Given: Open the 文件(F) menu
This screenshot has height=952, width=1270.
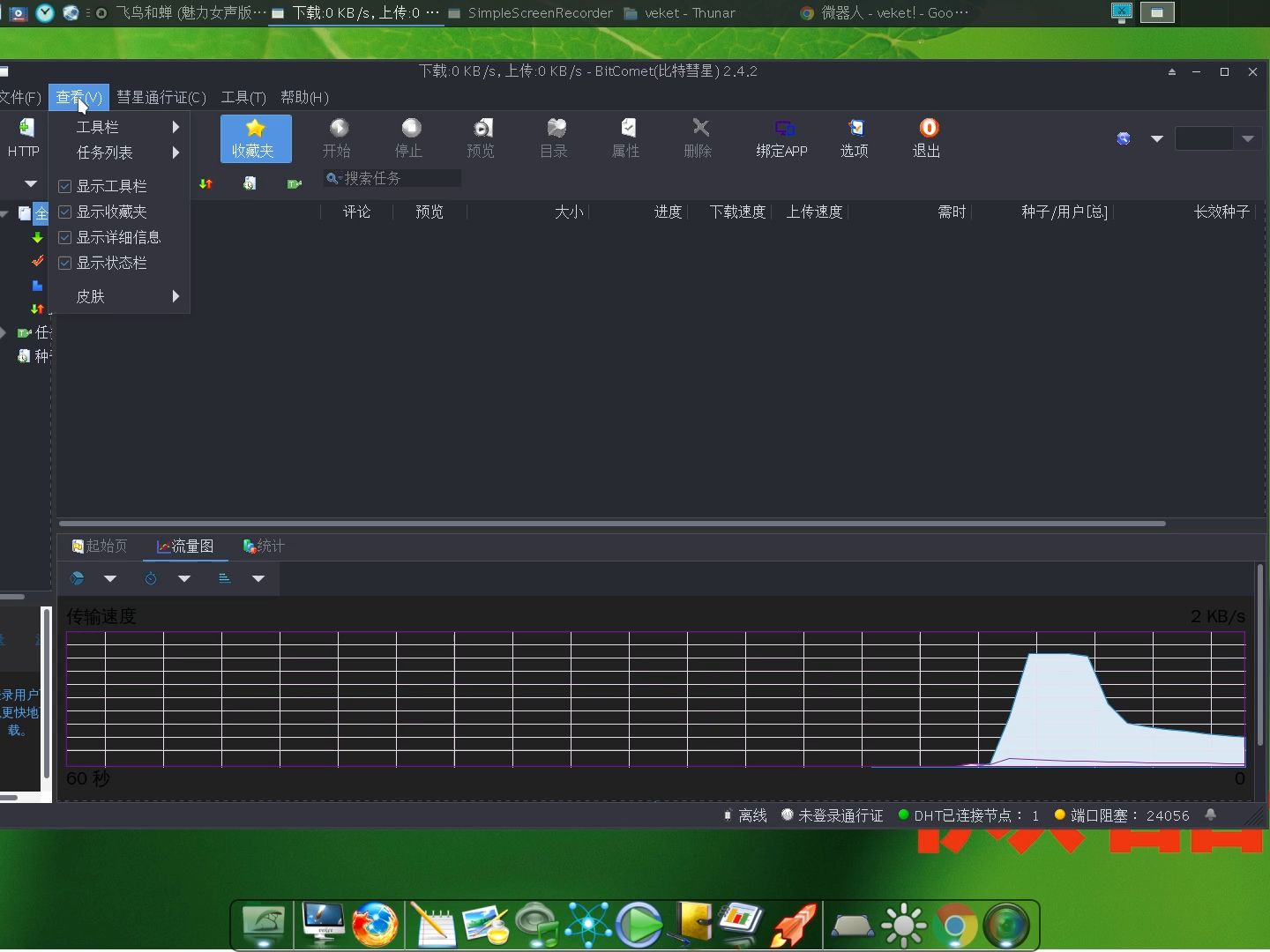Looking at the screenshot, I should point(19,97).
